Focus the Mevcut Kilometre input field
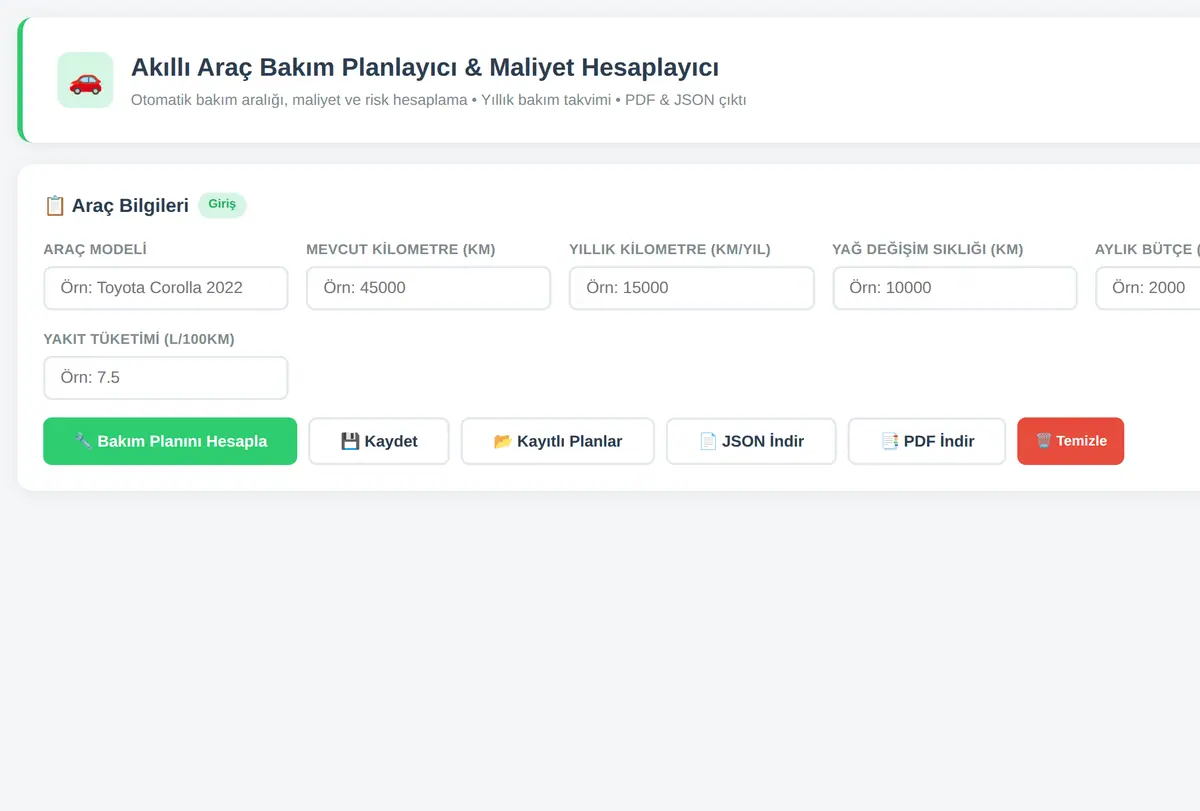Image resolution: width=1200 pixels, height=811 pixels. click(429, 288)
